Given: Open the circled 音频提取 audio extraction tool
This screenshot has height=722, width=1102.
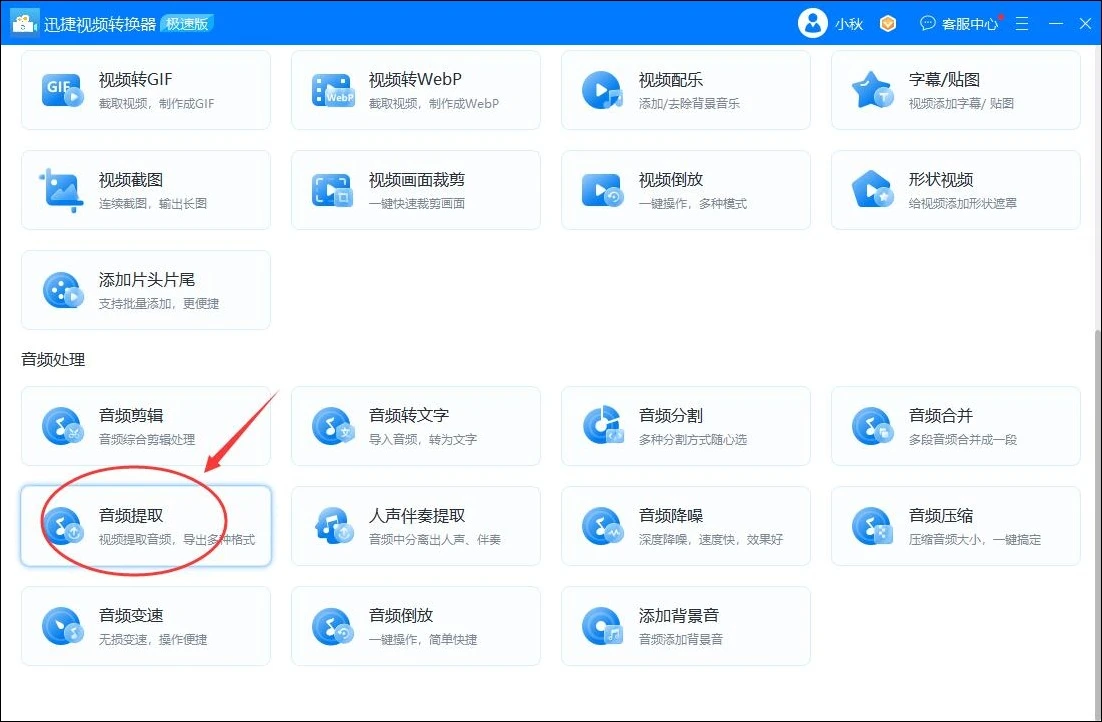Looking at the screenshot, I should point(145,525).
